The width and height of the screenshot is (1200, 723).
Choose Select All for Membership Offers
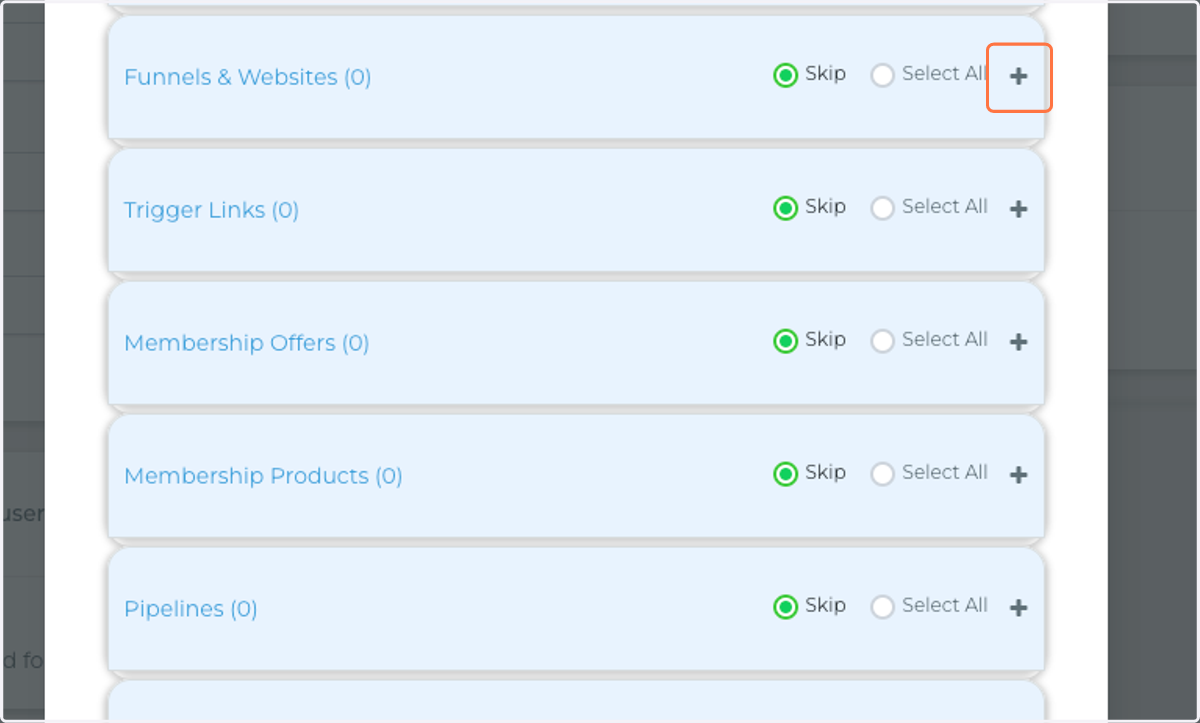click(882, 341)
